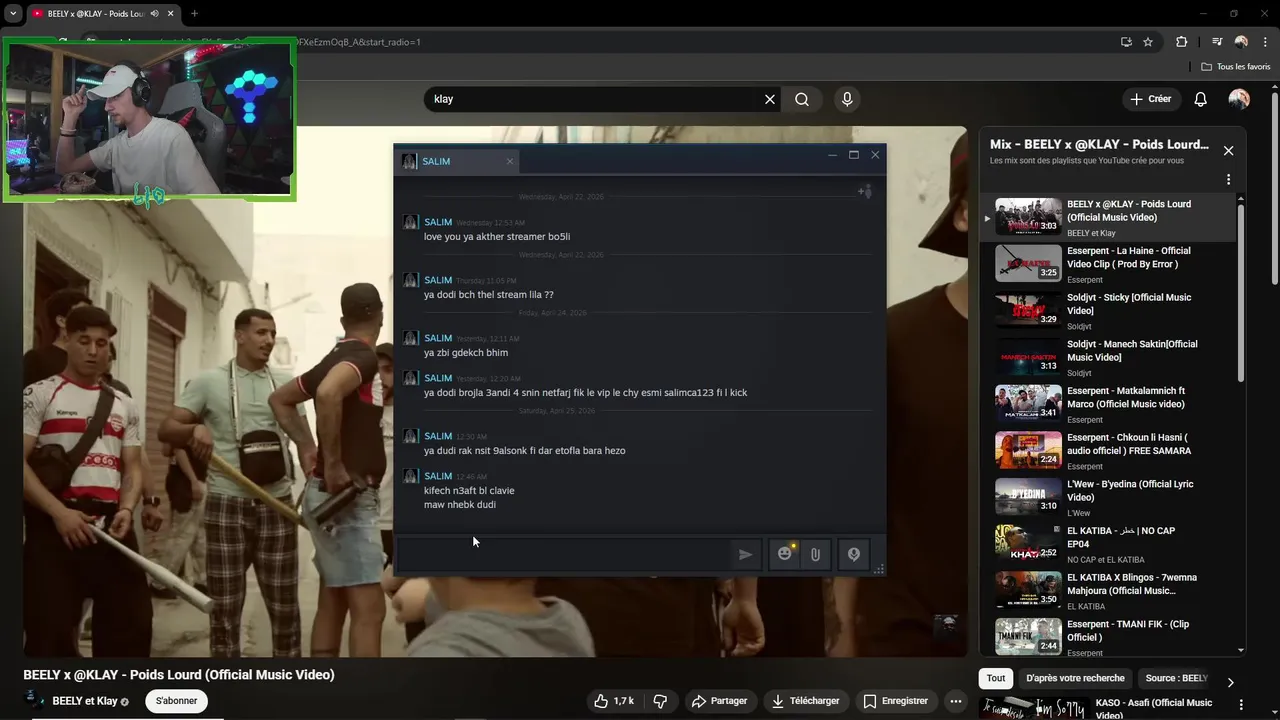Open the media controls icon in toolbar
Viewport: 1280px width, 720px height.
coord(1217,42)
